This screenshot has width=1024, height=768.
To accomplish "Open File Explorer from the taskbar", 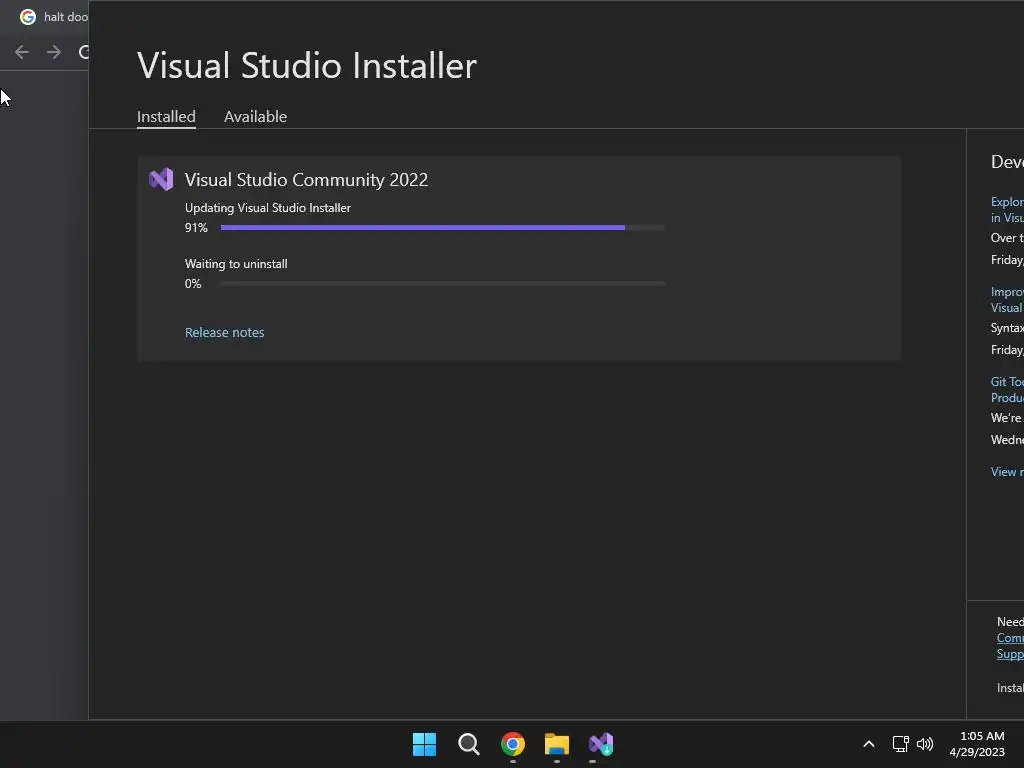I will [557, 744].
